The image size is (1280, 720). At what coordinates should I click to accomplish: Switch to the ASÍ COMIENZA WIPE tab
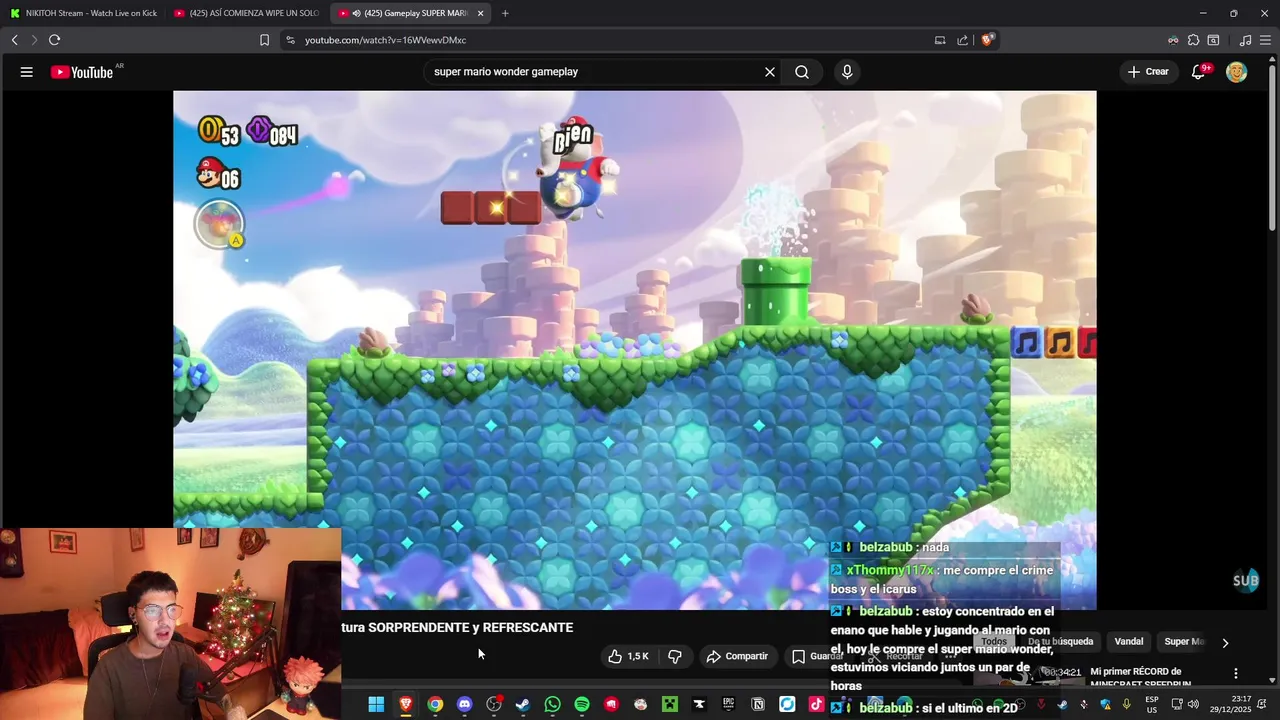click(246, 13)
